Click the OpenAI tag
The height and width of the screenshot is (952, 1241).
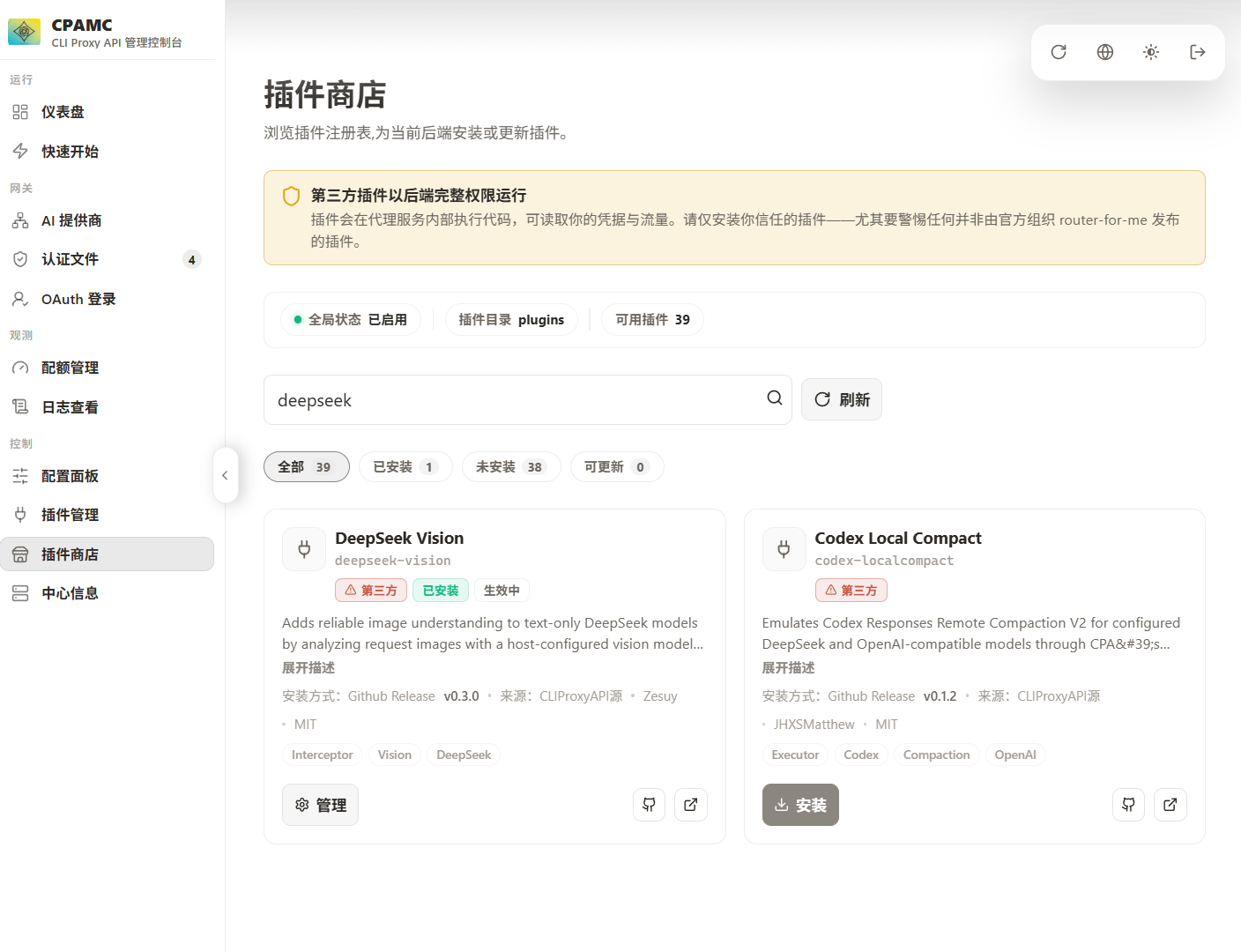1015,755
